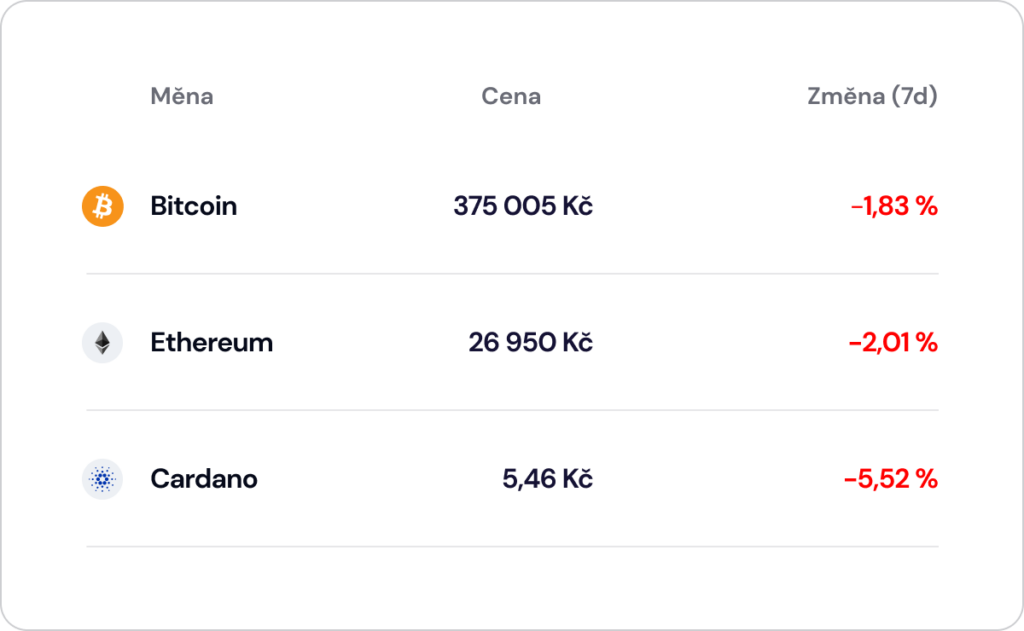The height and width of the screenshot is (631, 1024).
Task: Select the Měna column header
Action: pos(182,96)
